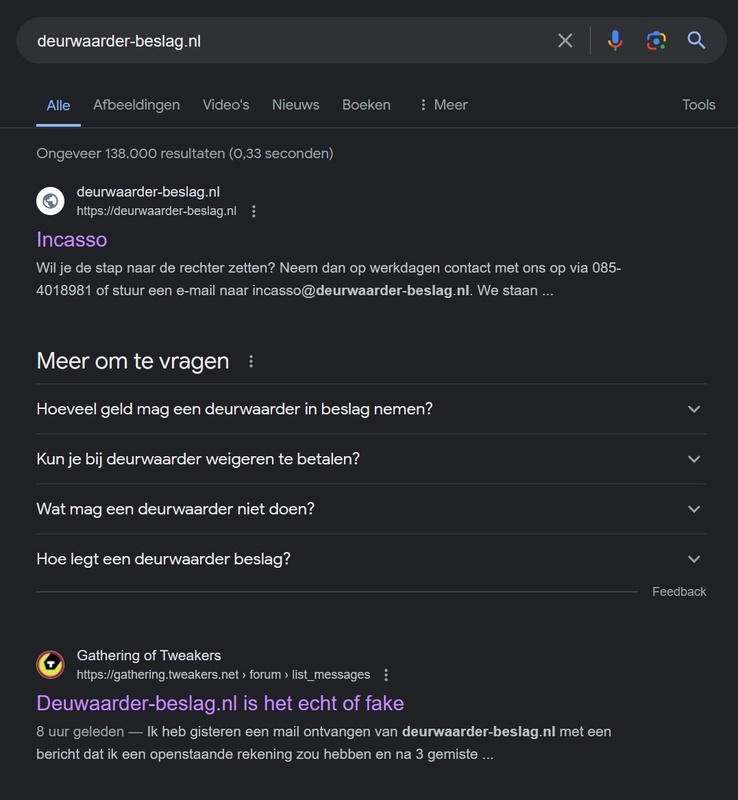Open the Meer dropdown menu

coord(442,105)
